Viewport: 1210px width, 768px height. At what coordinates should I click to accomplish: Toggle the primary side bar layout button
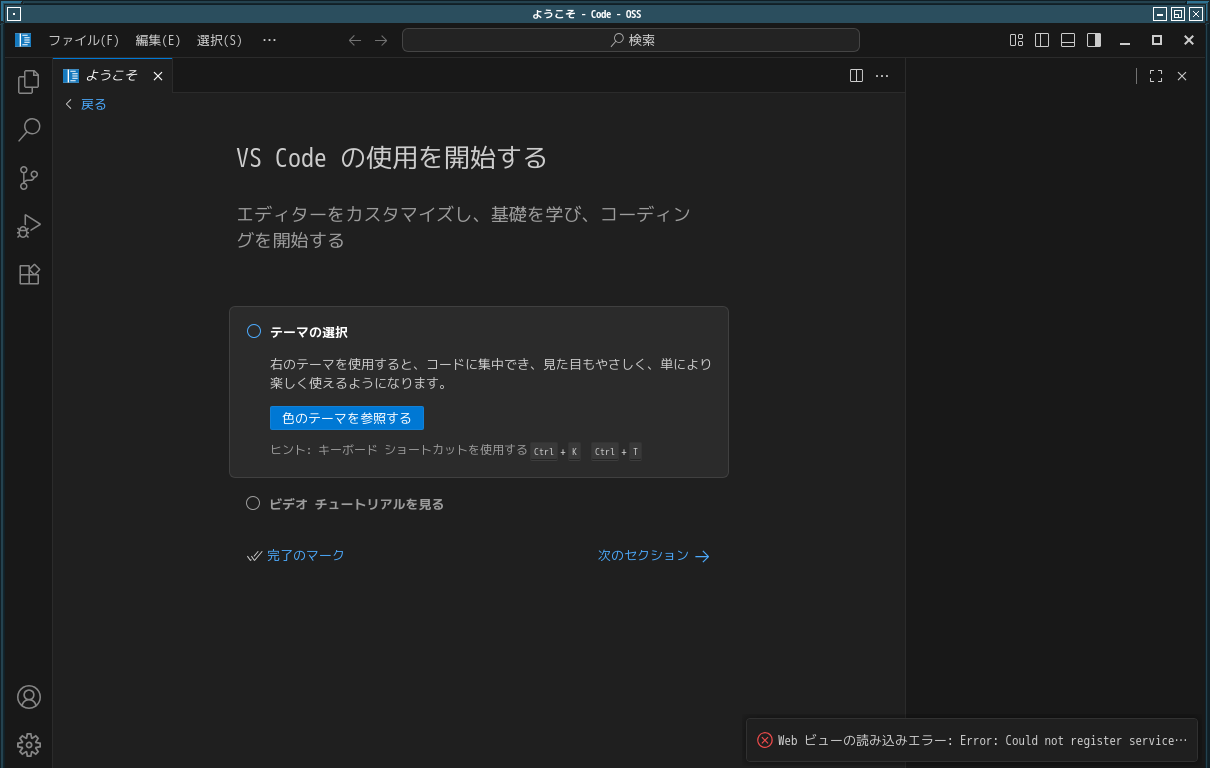(x=1042, y=40)
